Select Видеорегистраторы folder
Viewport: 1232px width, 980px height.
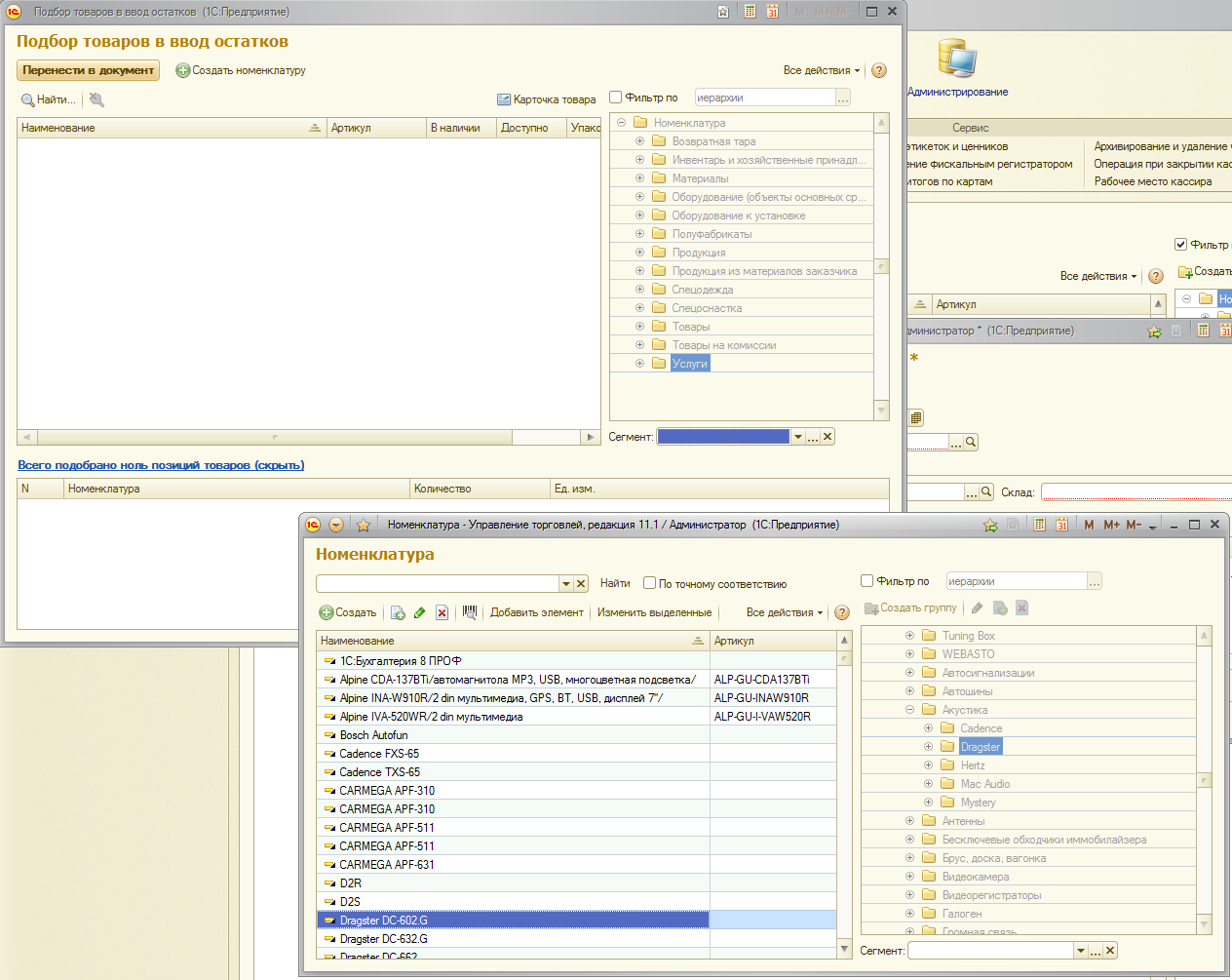(x=991, y=895)
